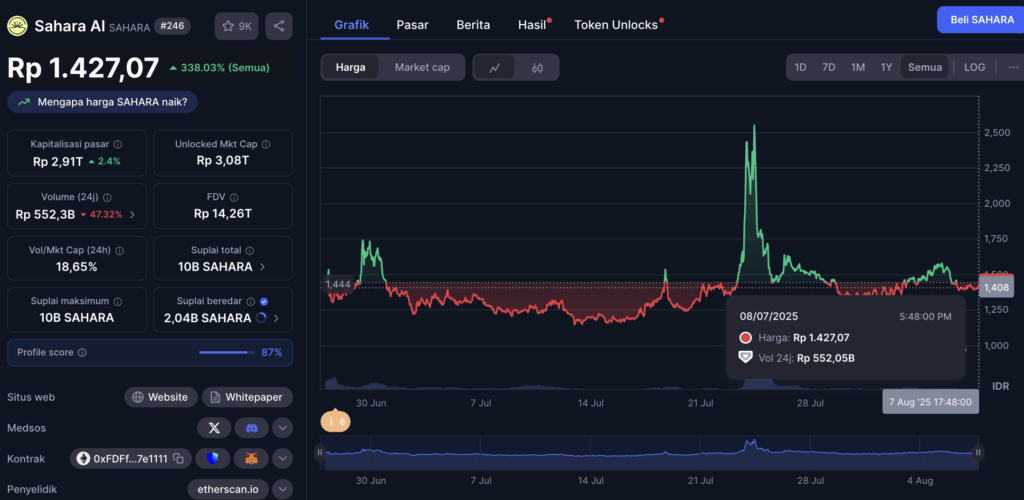Click the 338.03% (Semua) change label
The image size is (1024, 500).
(x=219, y=67)
